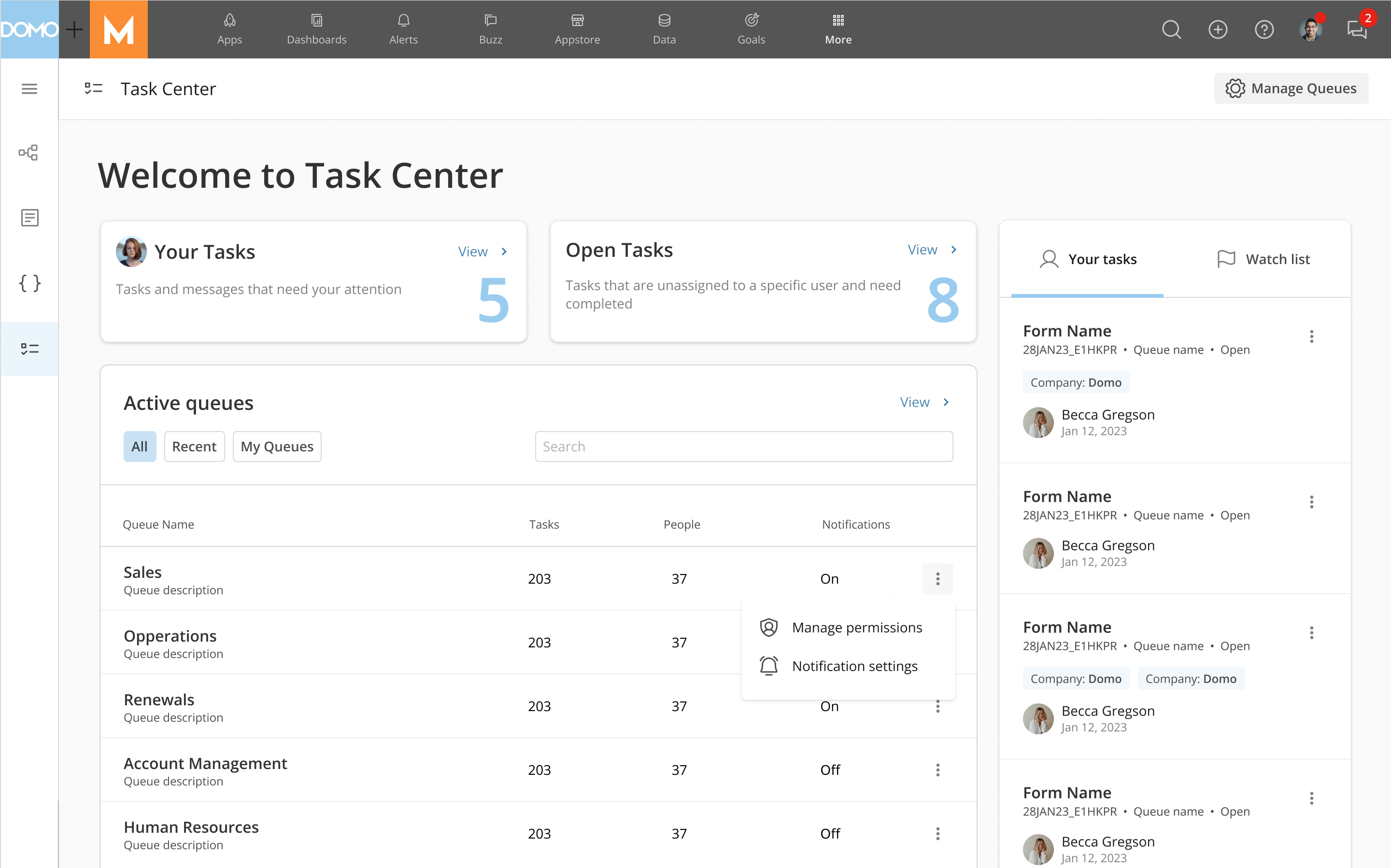The image size is (1391, 868).
Task: Open fourth Form Name task options
Action: pos(1311,798)
